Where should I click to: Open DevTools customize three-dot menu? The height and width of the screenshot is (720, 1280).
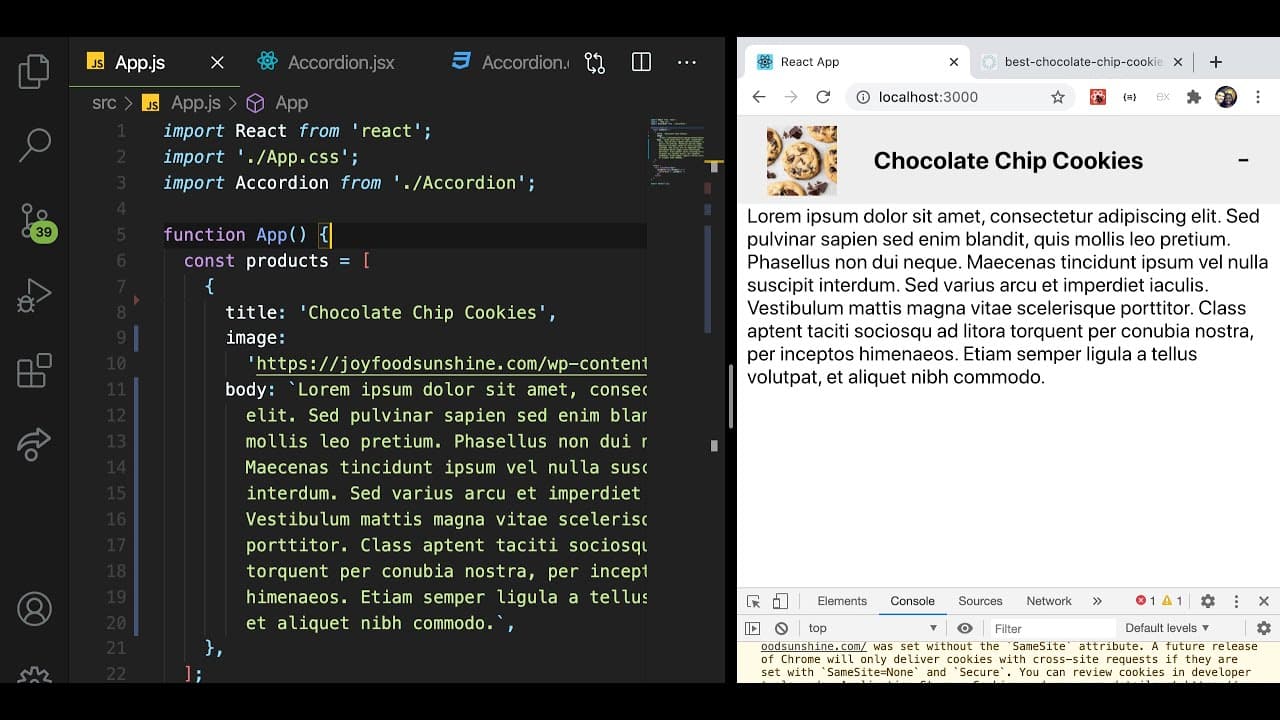tap(1236, 601)
